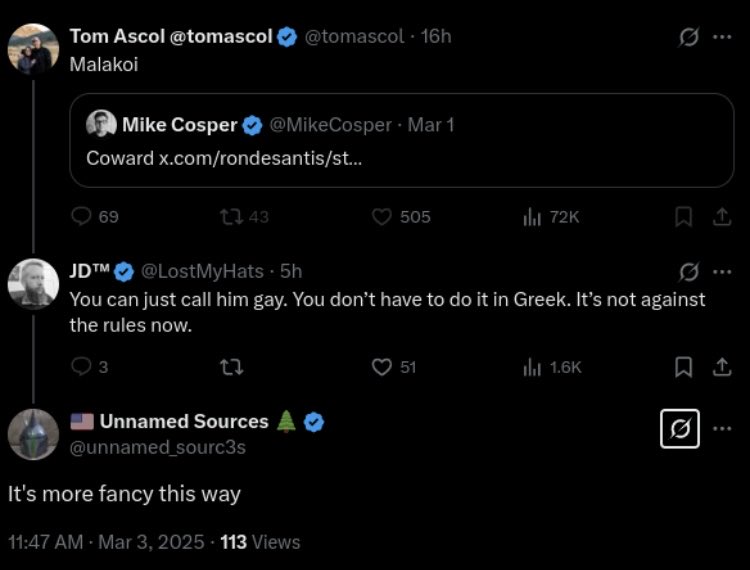Like JD's tweet with 51 likes
This screenshot has width=750, height=570.
coord(381,367)
